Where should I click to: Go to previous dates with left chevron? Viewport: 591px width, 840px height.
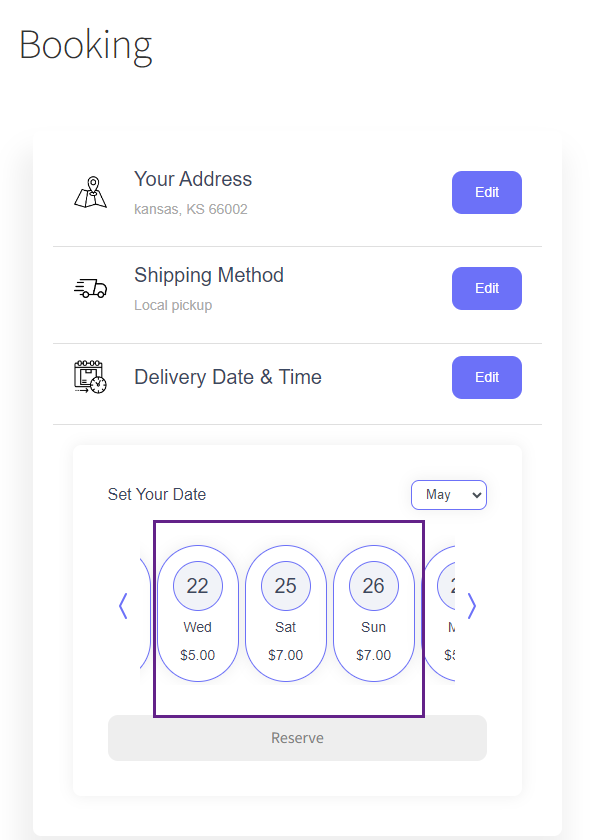coord(123,606)
